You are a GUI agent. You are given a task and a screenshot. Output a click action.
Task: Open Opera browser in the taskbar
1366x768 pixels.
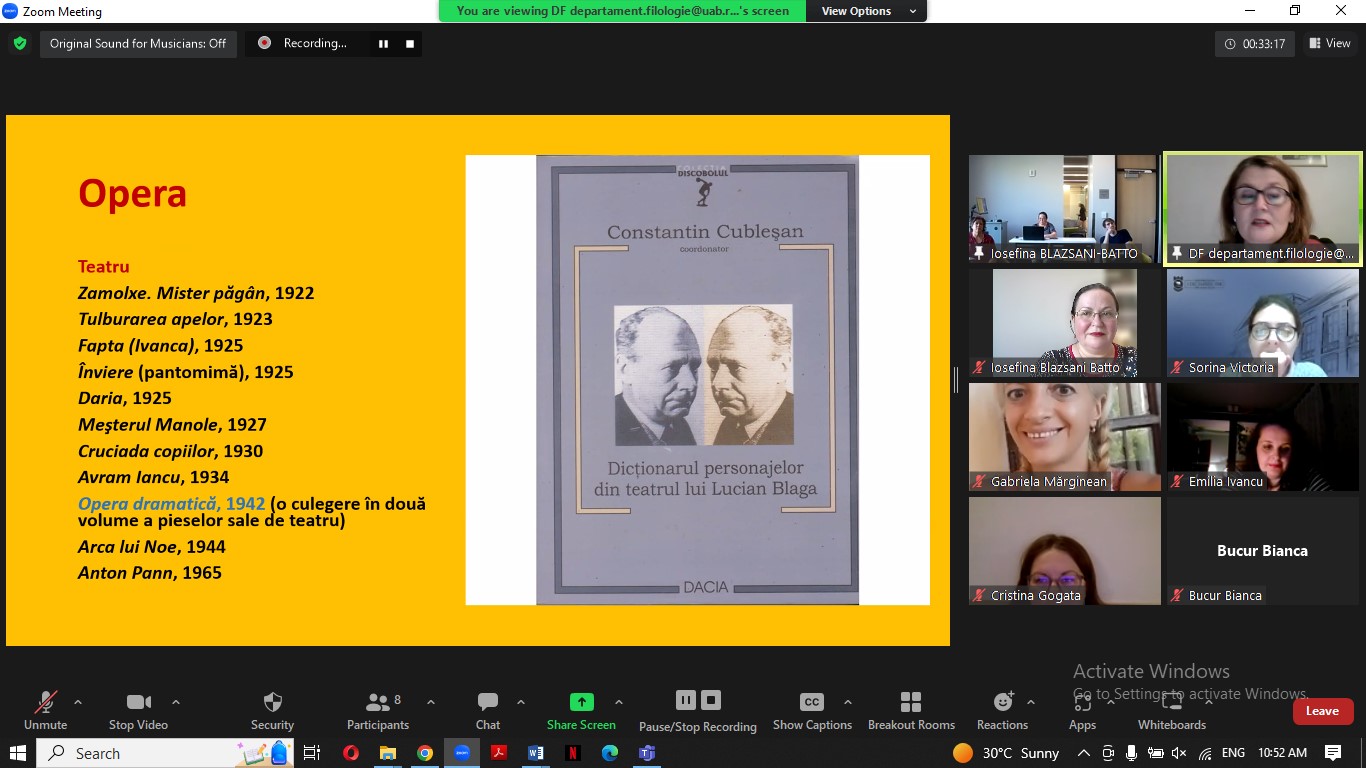coord(350,753)
